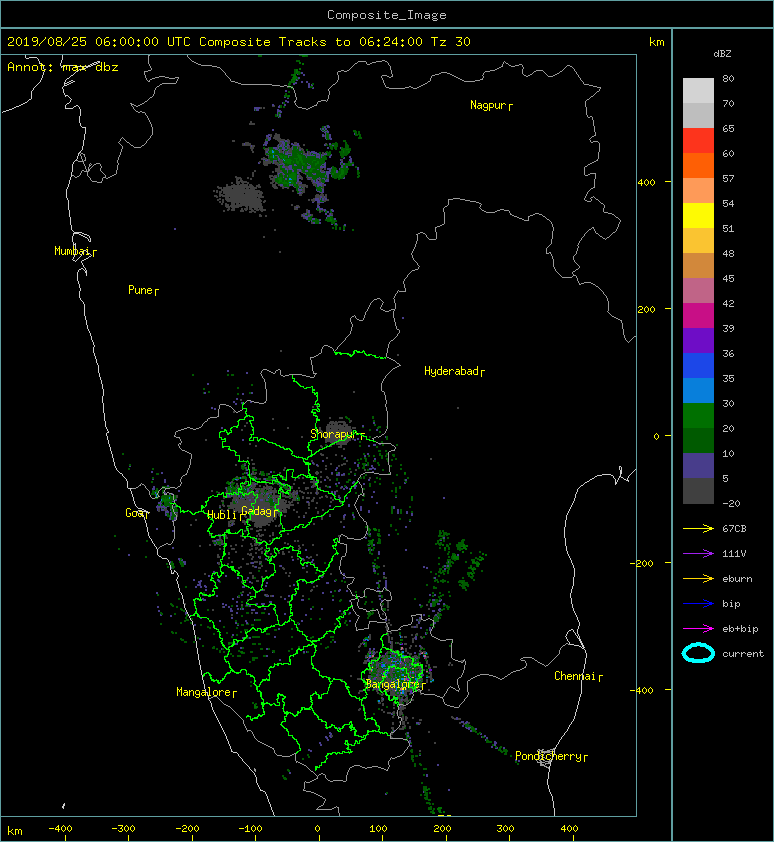Viewport: 774px width, 842px height.
Task: Click the '111V' legend text
Action: (734, 554)
